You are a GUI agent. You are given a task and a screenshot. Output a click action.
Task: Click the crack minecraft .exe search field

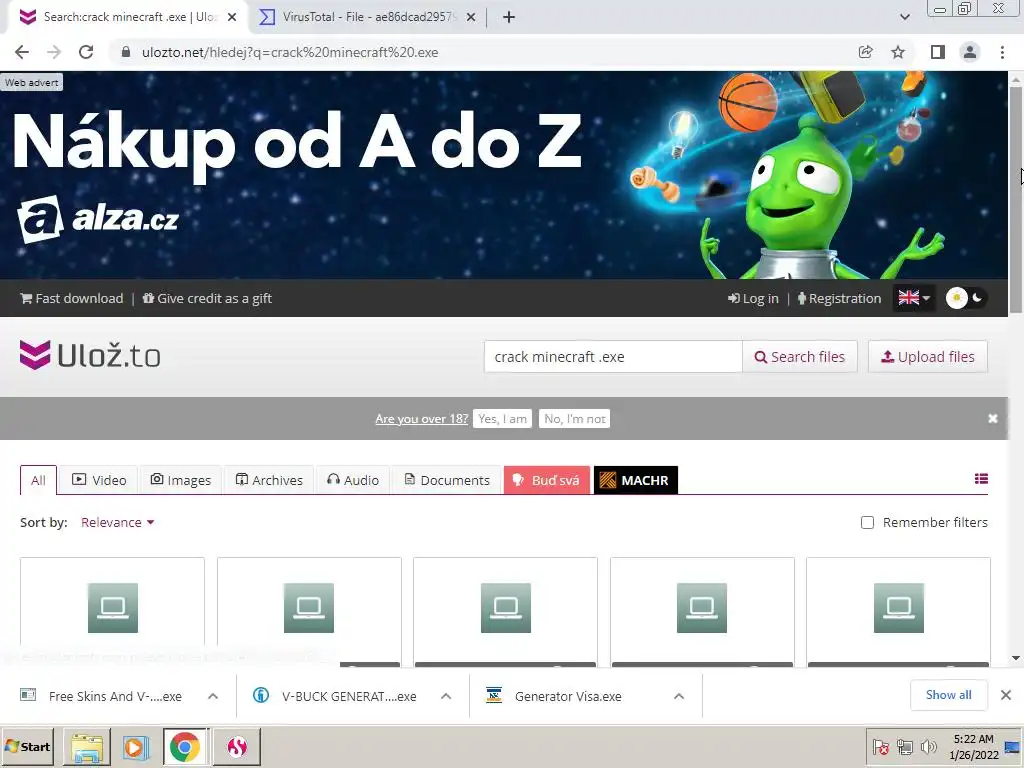[613, 357]
